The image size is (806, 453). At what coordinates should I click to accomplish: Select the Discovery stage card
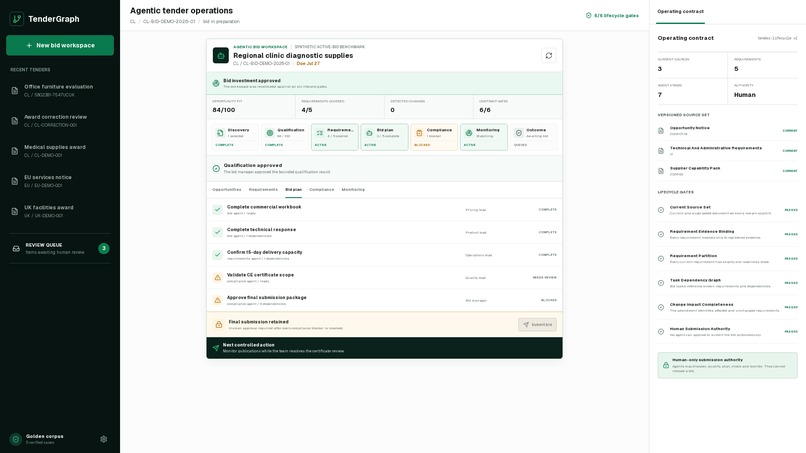coord(235,137)
